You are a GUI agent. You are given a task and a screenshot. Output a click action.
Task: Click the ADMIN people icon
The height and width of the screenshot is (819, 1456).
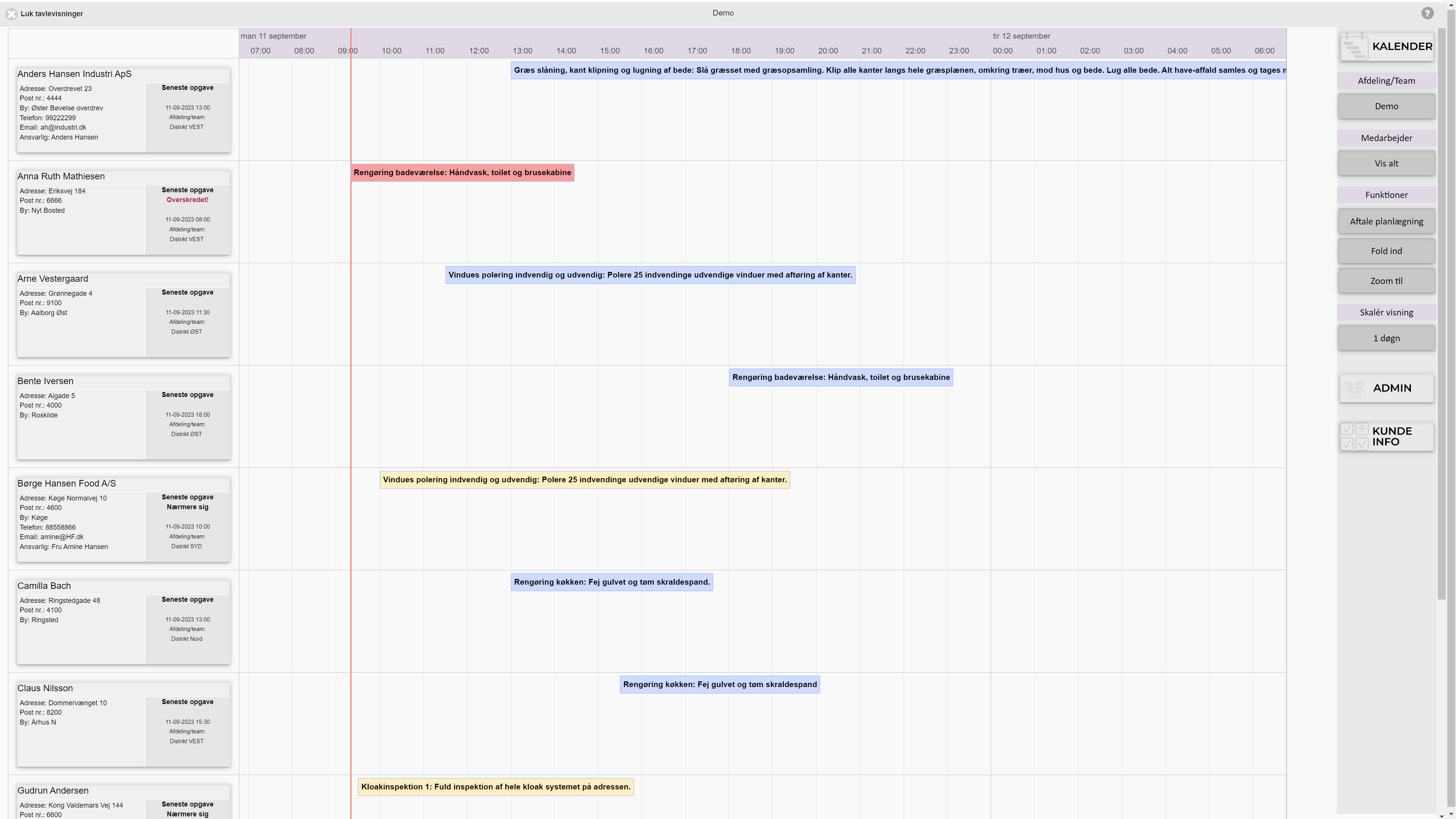coord(1354,388)
